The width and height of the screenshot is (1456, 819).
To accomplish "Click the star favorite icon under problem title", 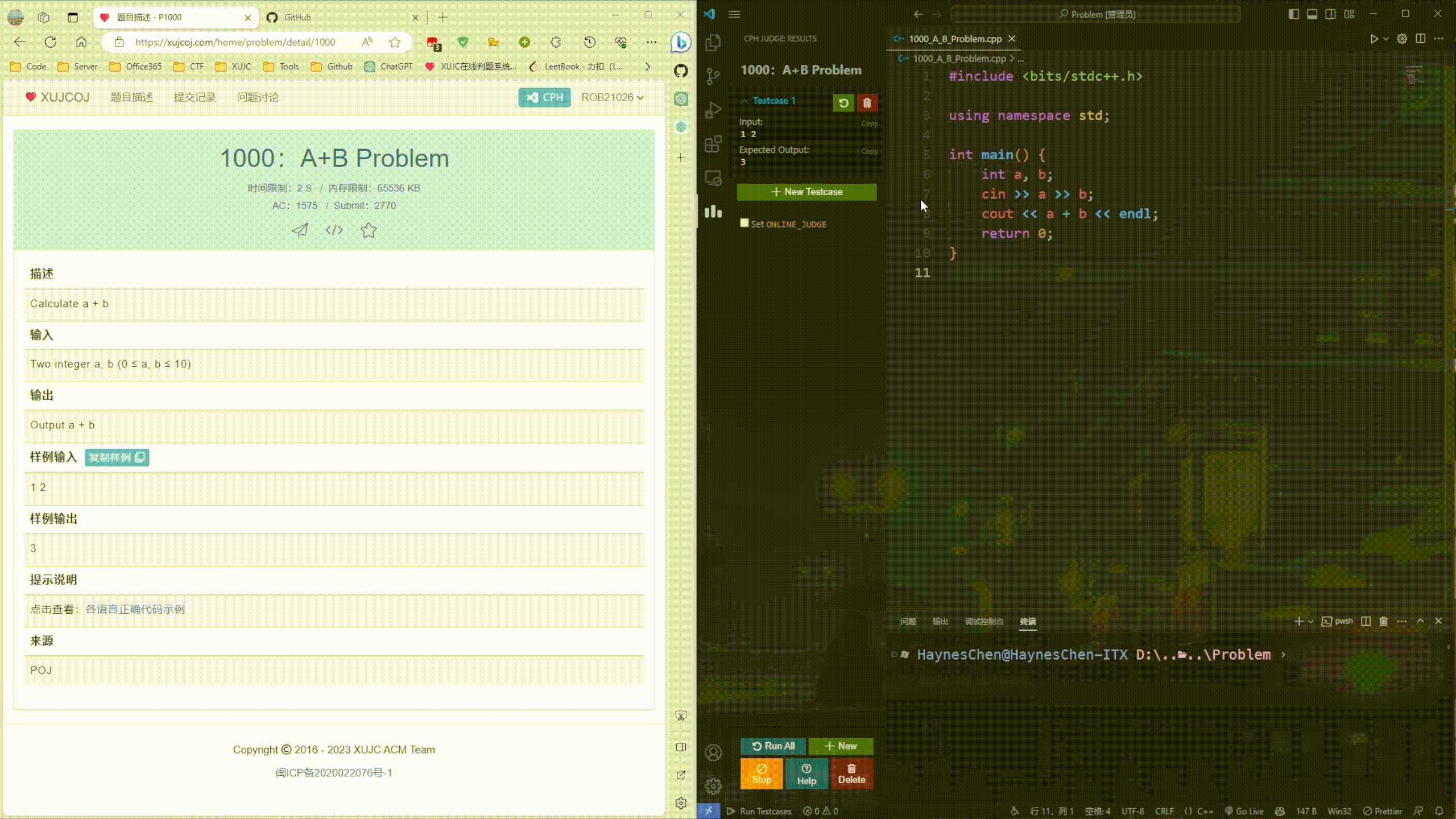I will (369, 230).
